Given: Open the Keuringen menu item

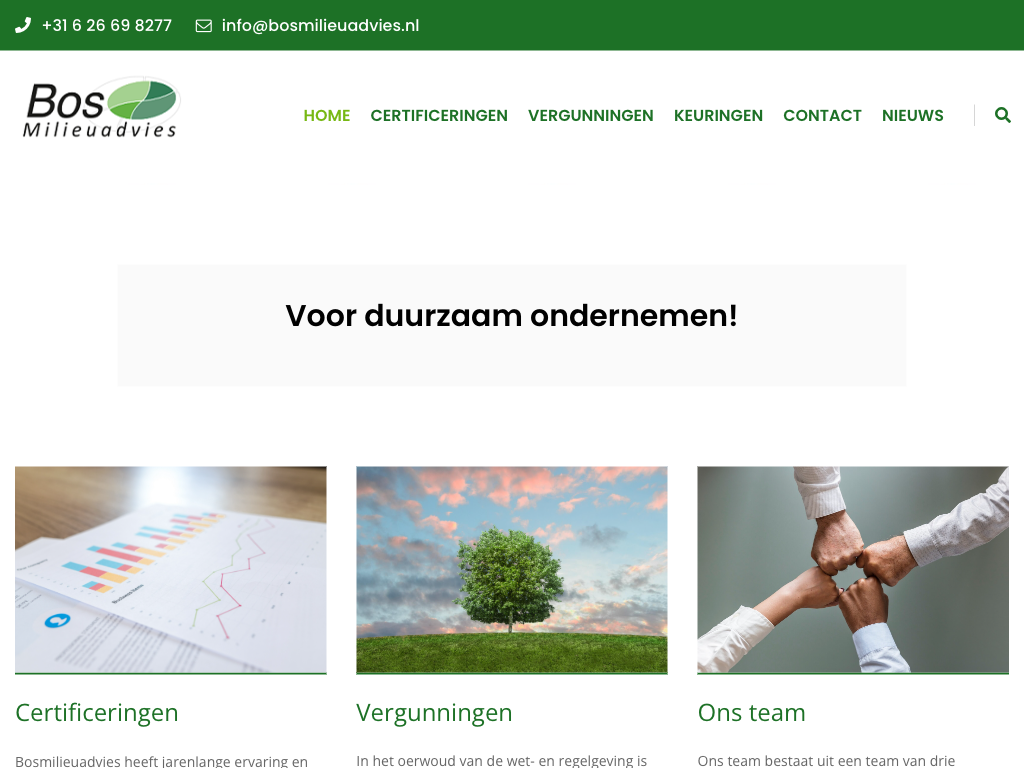Looking at the screenshot, I should coord(718,116).
